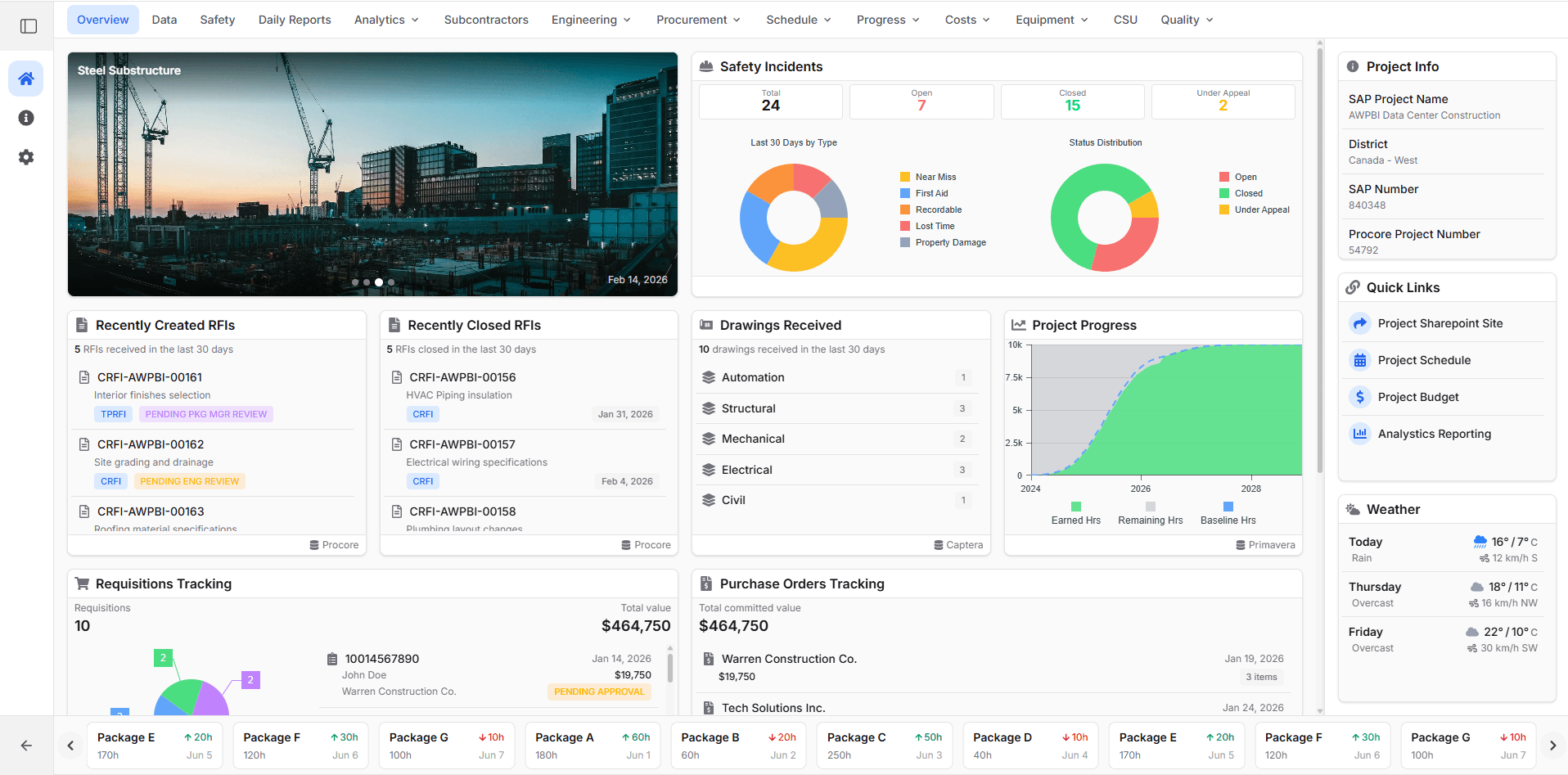The image size is (1568, 775).
Task: Click the Civil layers icon
Action: [x=709, y=500]
